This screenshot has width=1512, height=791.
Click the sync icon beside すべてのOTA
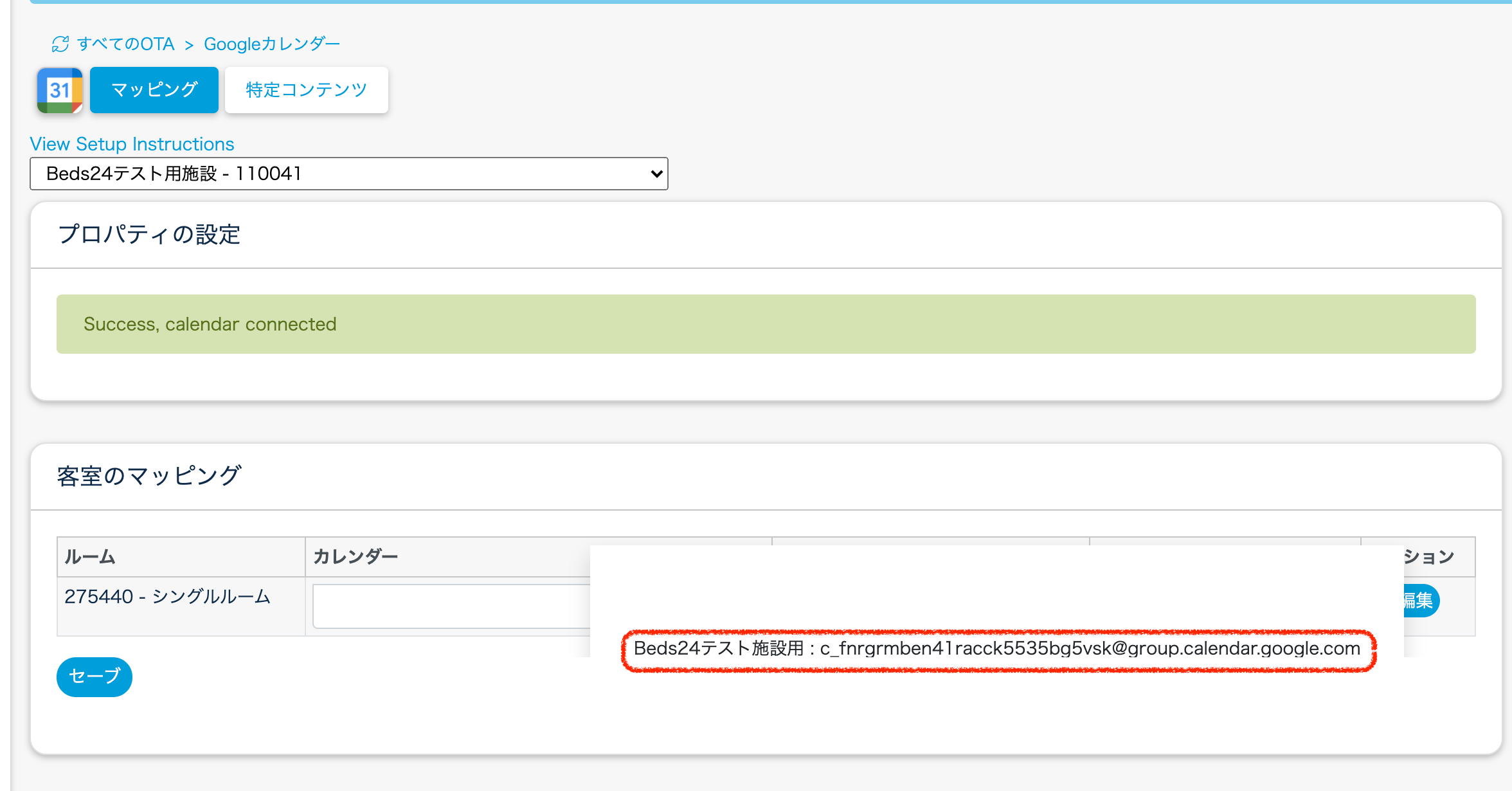tap(60, 44)
